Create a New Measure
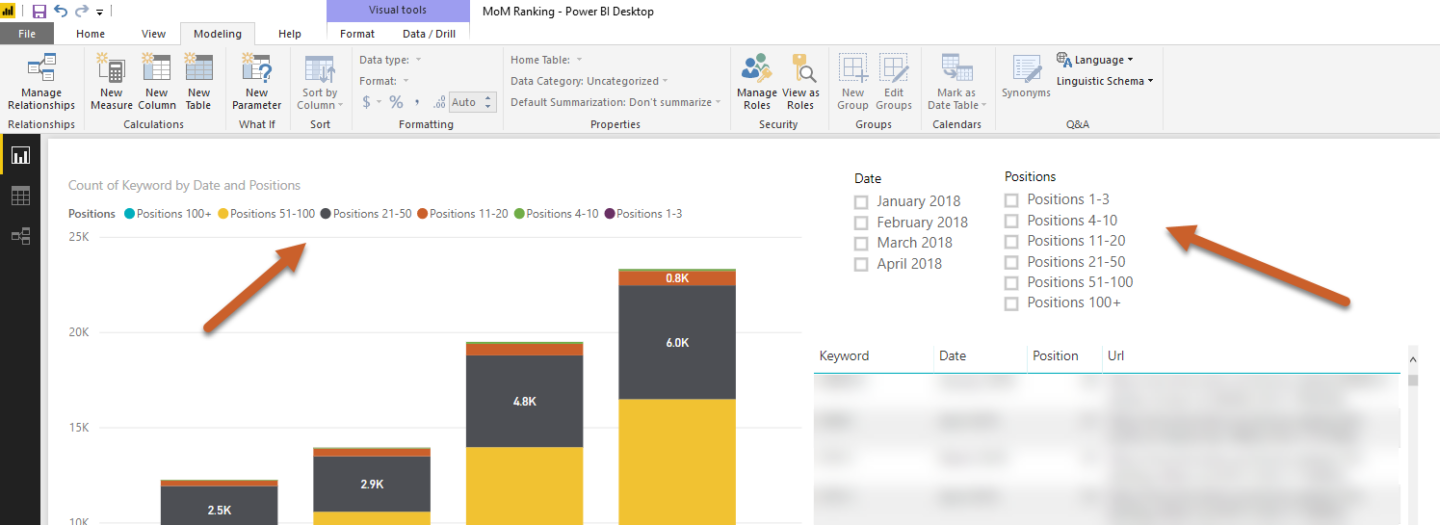The height and width of the screenshot is (525, 1440). pos(111,82)
